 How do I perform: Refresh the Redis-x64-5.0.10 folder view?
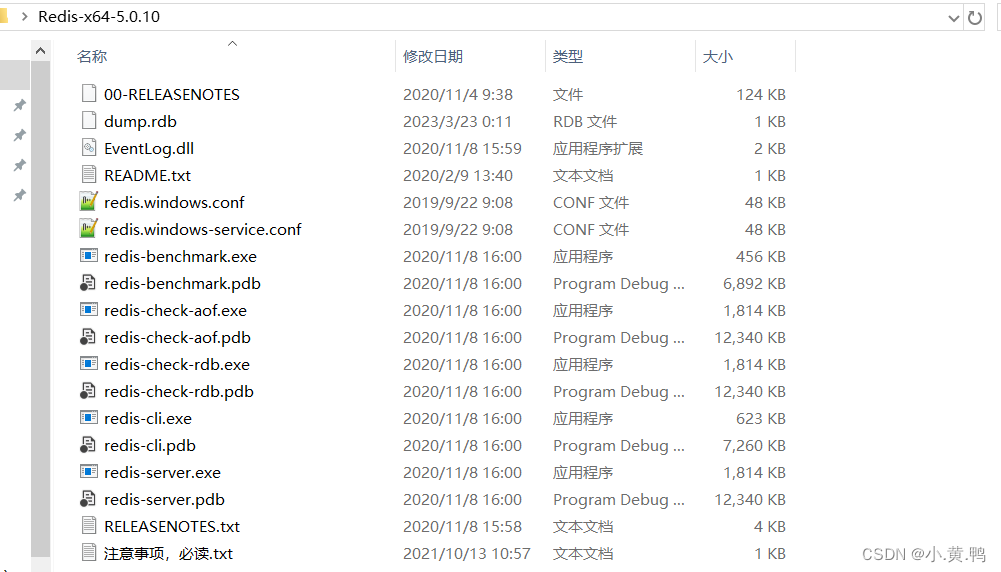[x=975, y=17]
